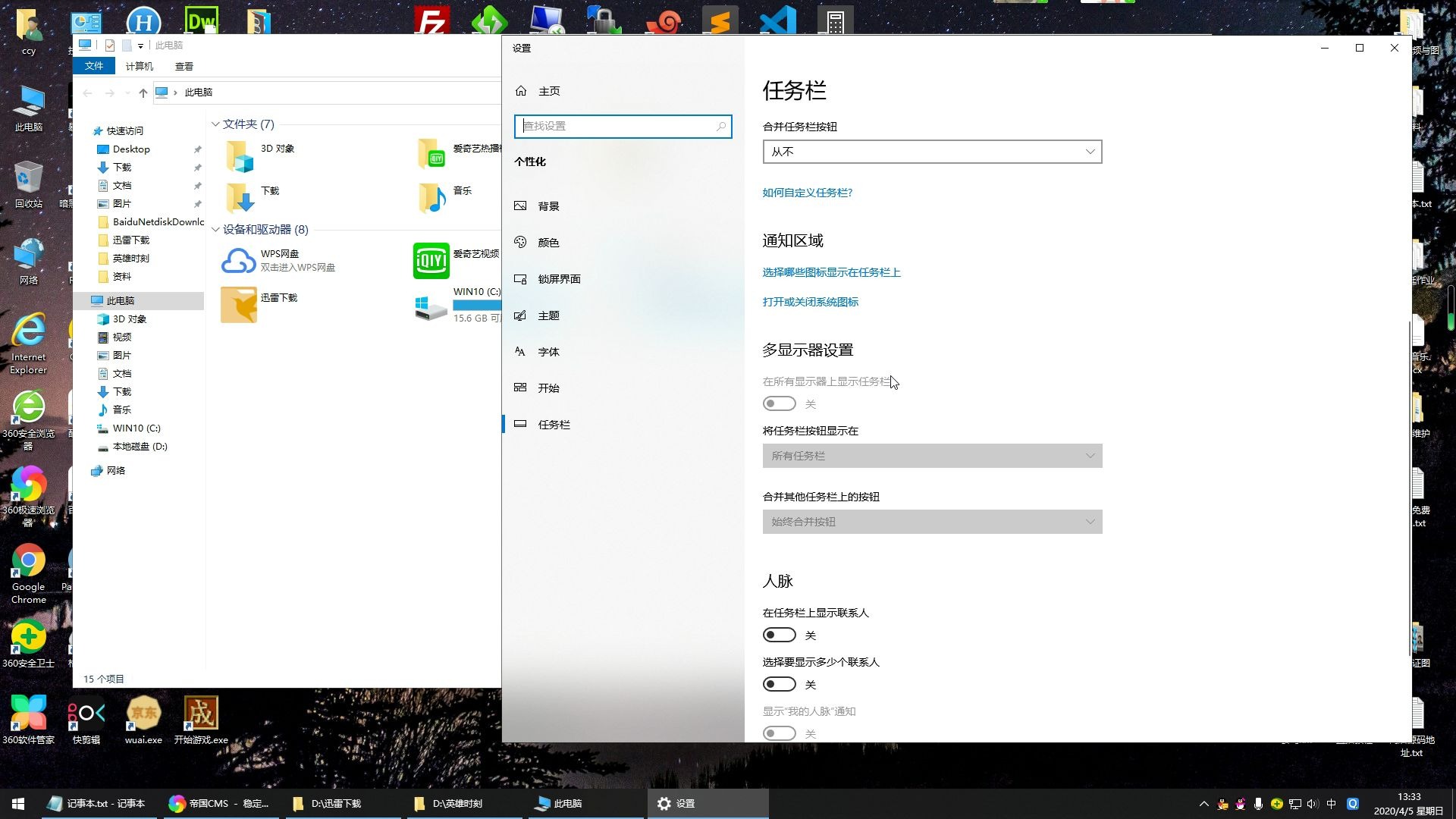Collapse the 文件夹 (7) group
Image resolution: width=1456 pixels, height=819 pixels.
(x=215, y=124)
